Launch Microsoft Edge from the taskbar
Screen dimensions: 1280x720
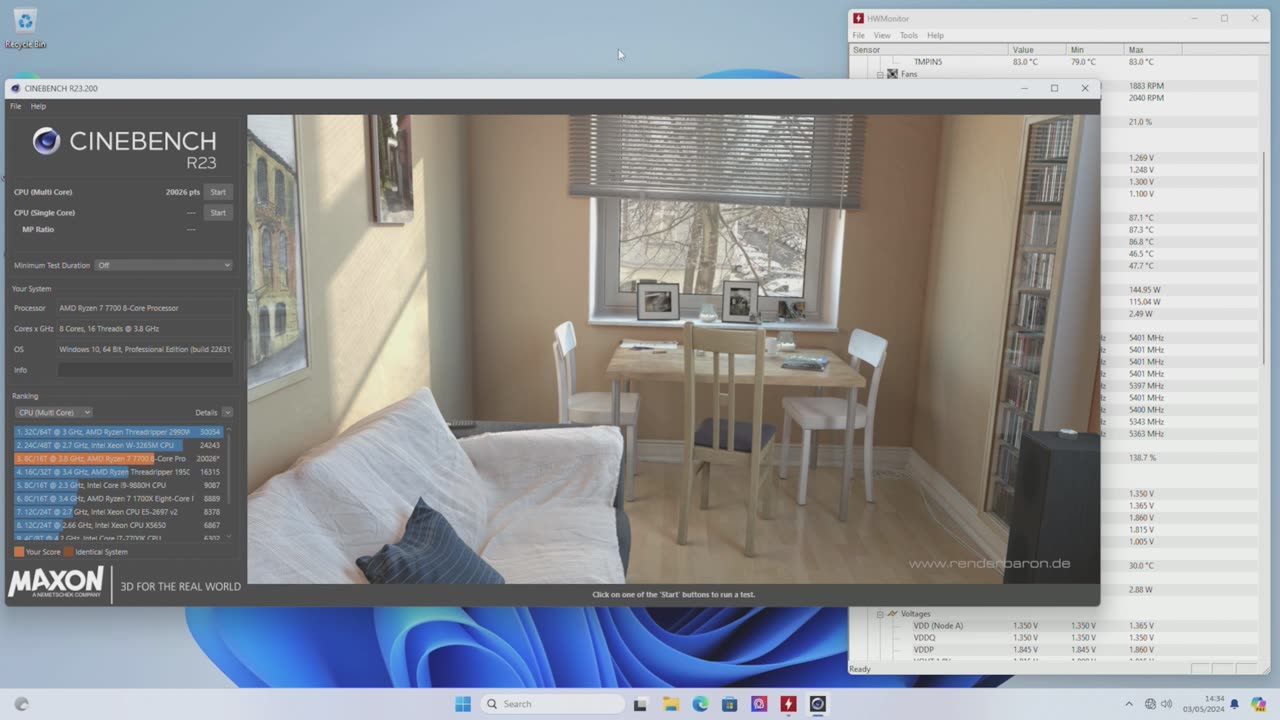[700, 704]
